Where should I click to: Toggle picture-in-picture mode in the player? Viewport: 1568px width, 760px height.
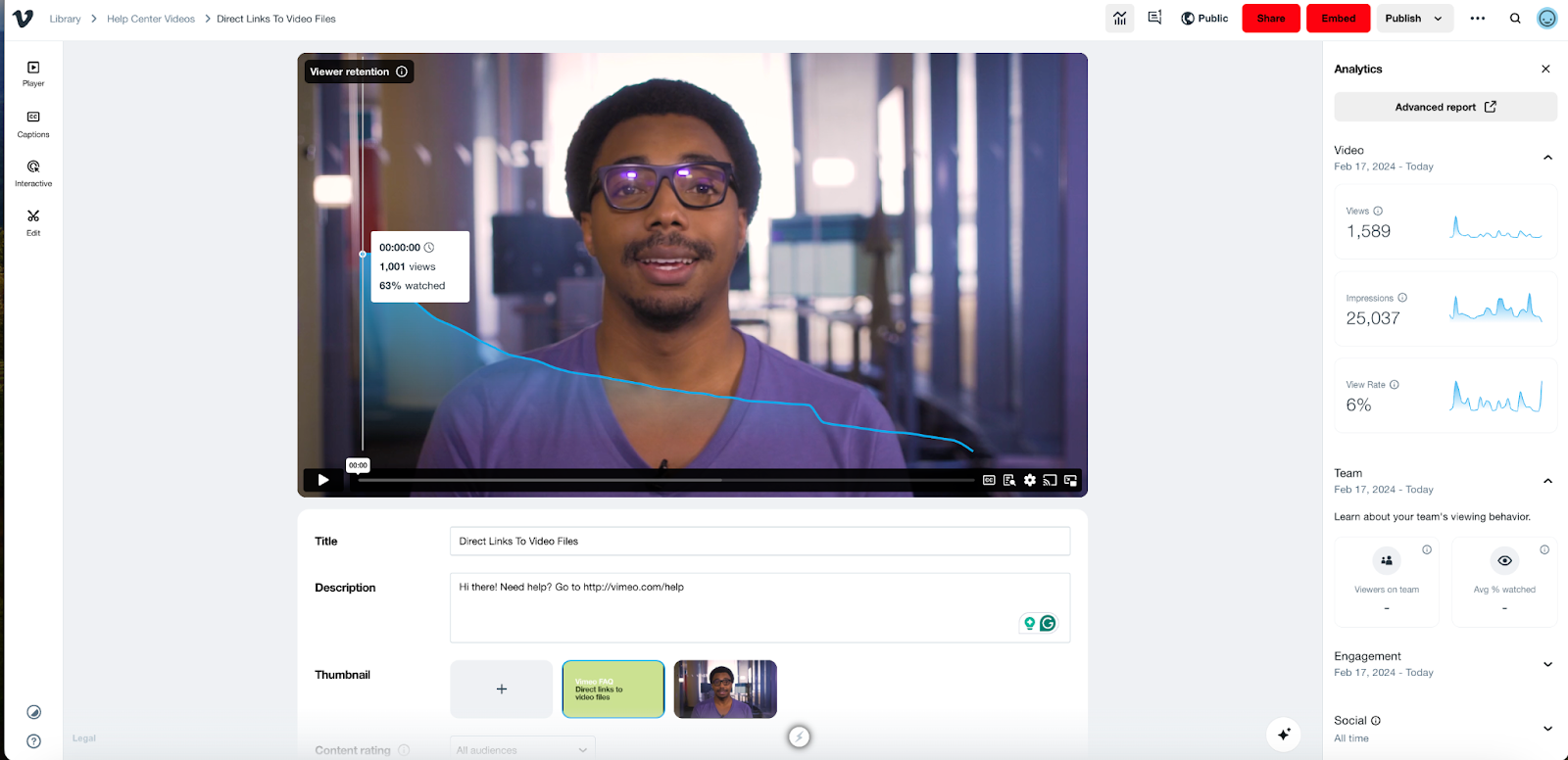pyautogui.click(x=1070, y=480)
